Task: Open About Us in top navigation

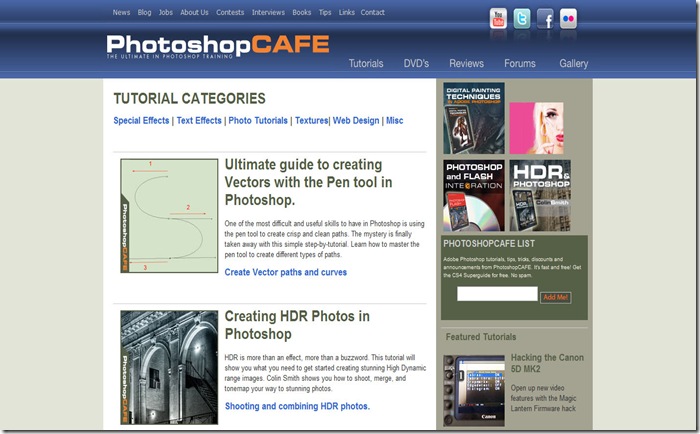Action: [x=194, y=13]
